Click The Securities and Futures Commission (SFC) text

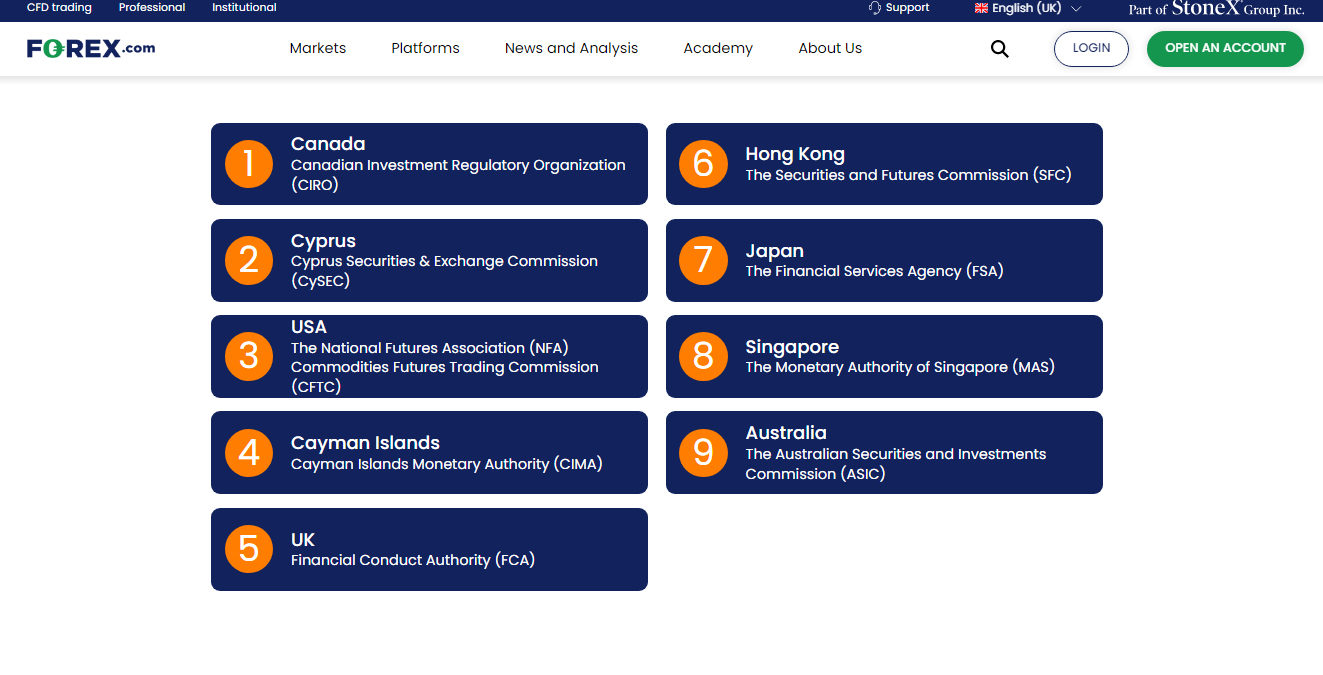[x=908, y=175]
